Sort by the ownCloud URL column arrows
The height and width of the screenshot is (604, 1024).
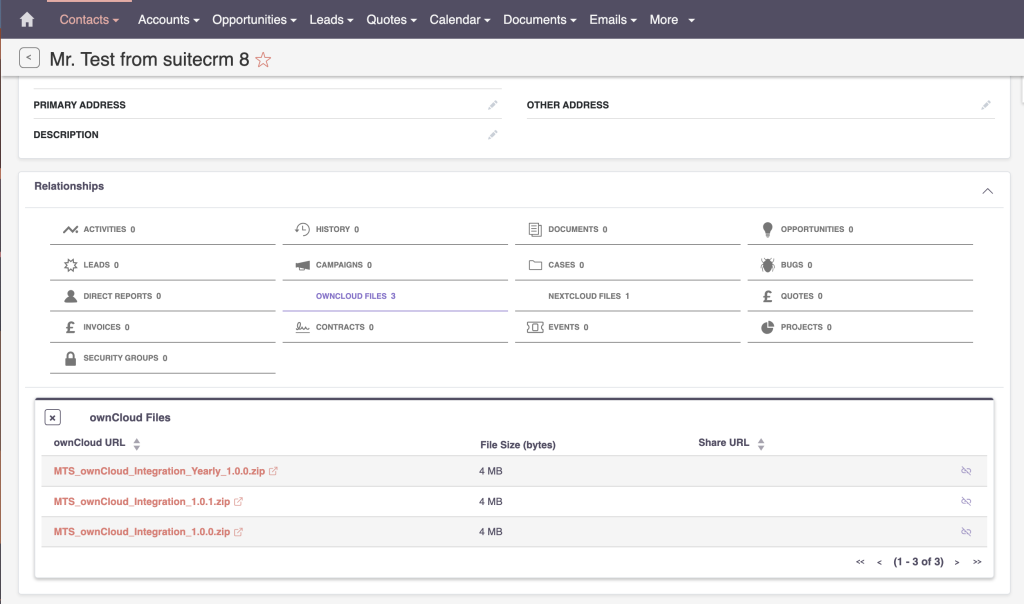pos(136,444)
